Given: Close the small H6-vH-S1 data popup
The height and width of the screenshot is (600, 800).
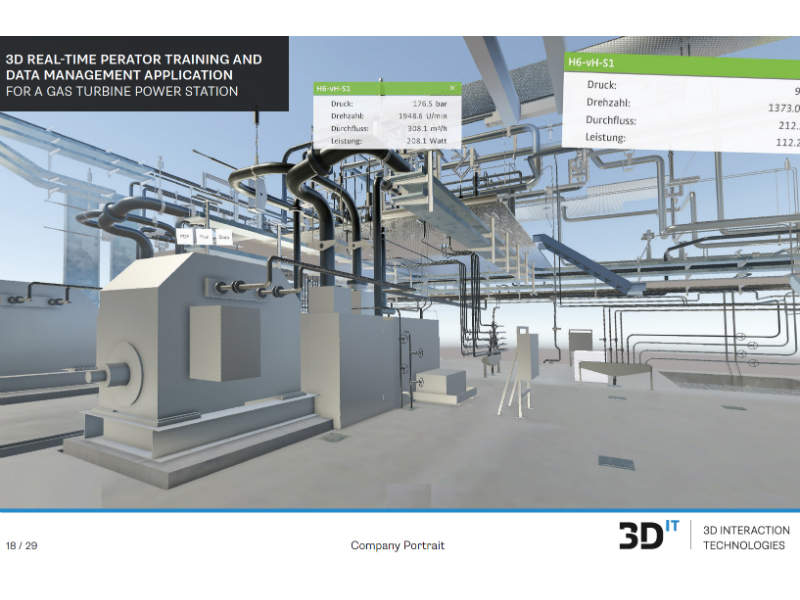Looking at the screenshot, I should (452, 88).
